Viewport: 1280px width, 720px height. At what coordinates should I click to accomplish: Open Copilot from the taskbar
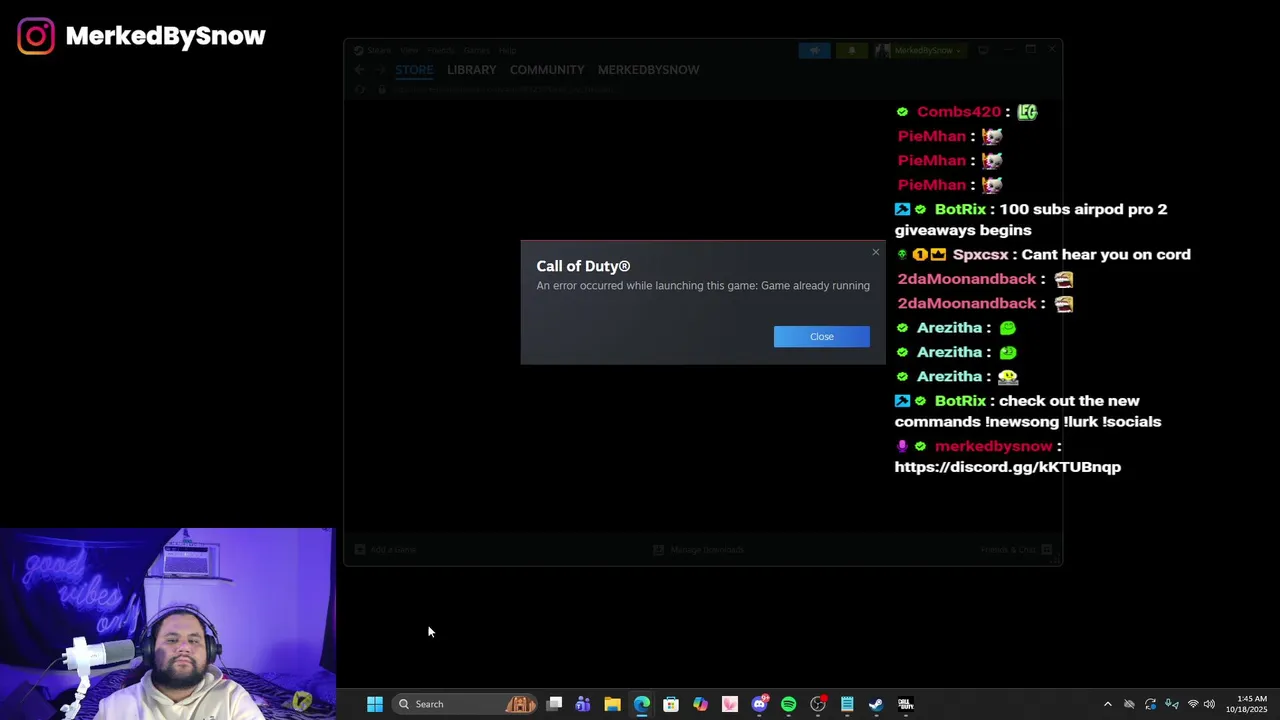pos(700,704)
